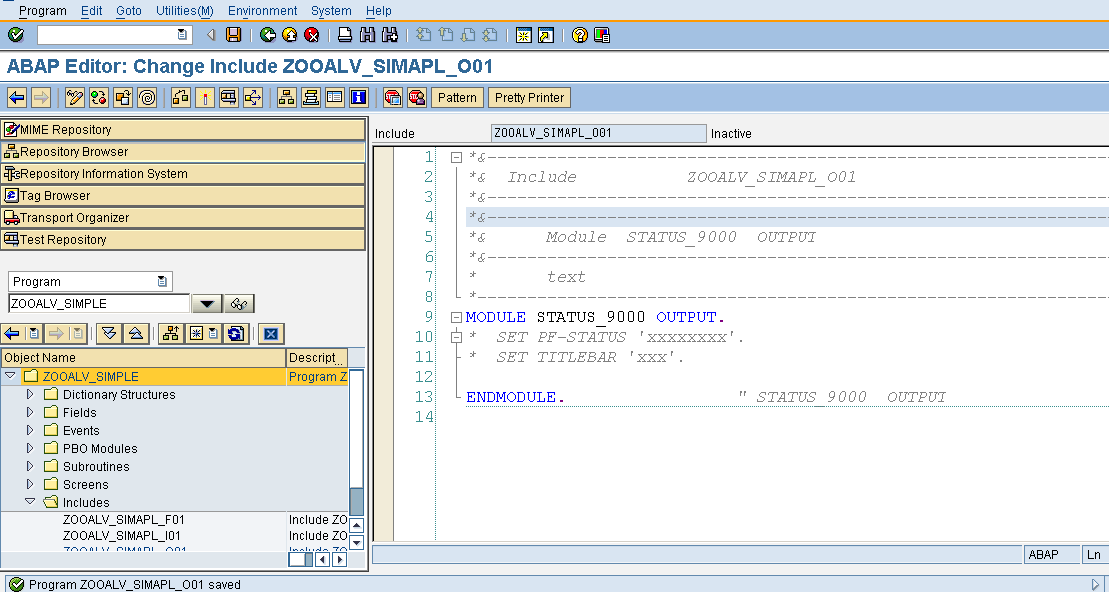Confirm with the green checkmark Enter icon
This screenshot has width=1109, height=592.
point(16,33)
